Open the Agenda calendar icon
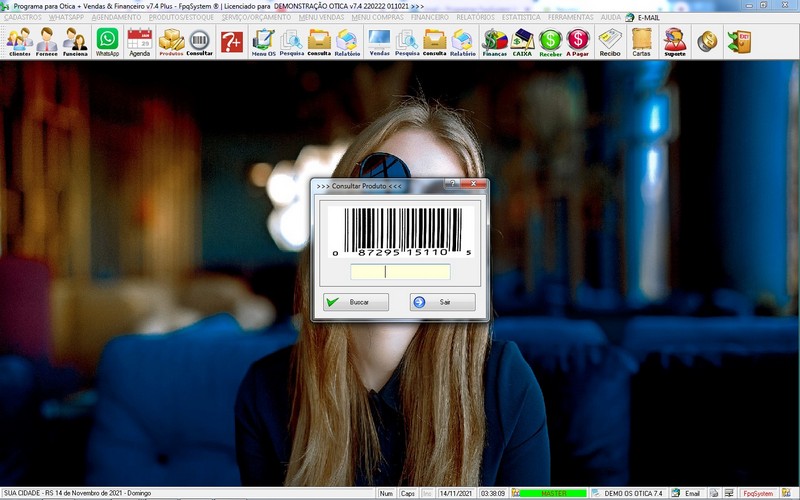The height and width of the screenshot is (500, 800). (x=140, y=41)
